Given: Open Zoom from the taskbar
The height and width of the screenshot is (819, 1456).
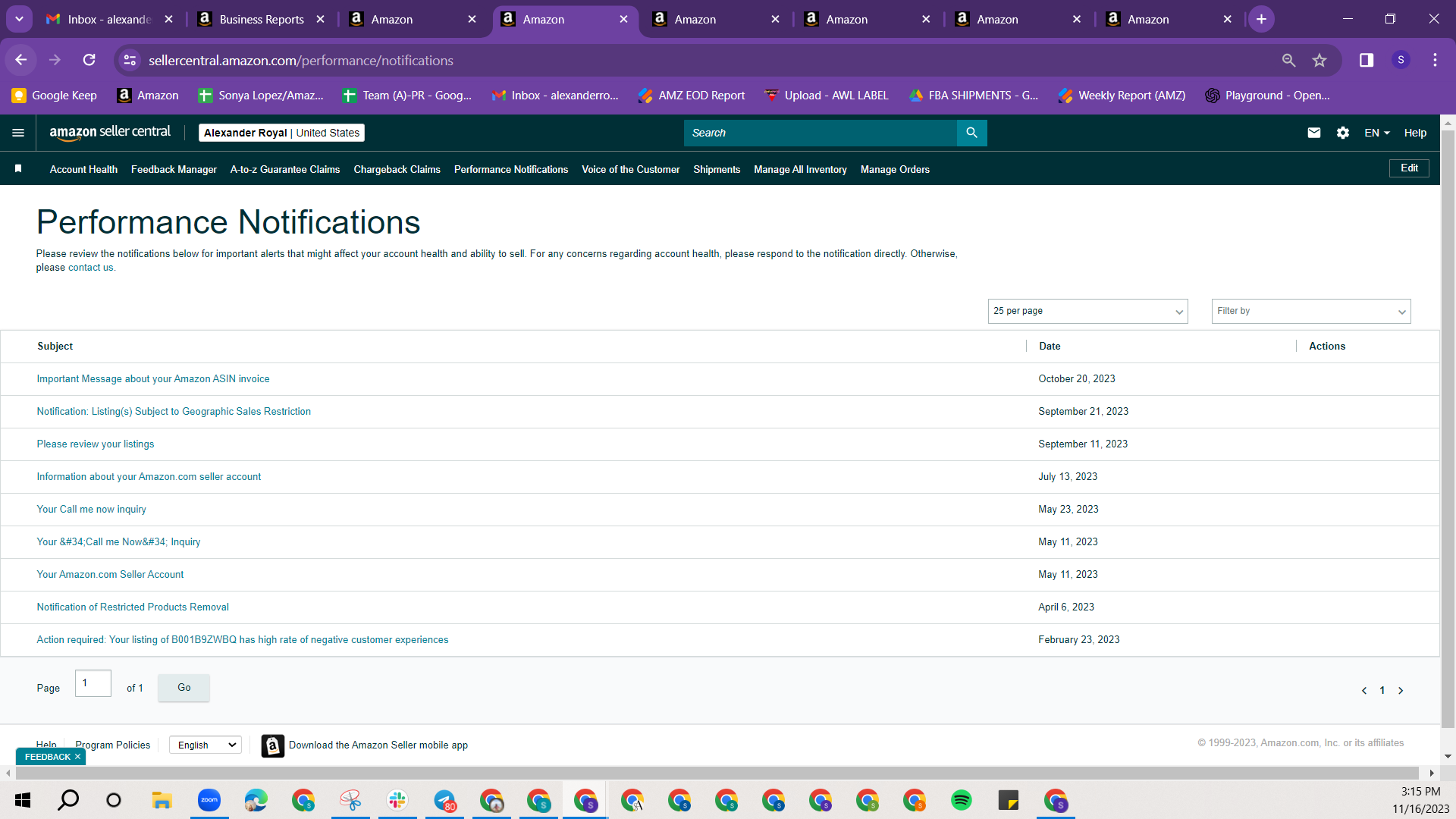Looking at the screenshot, I should [x=209, y=800].
